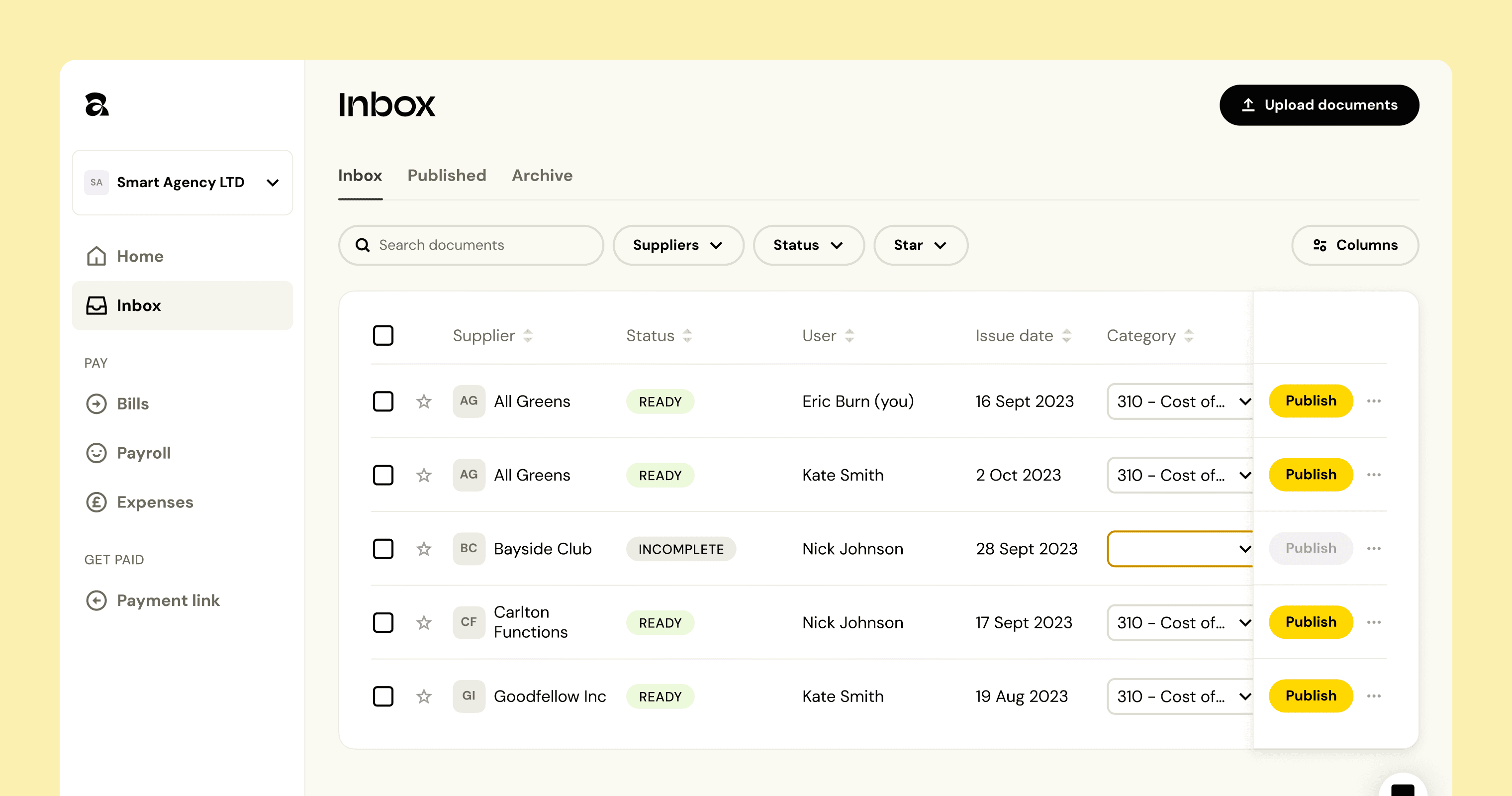Open the Smart Agency LTD company switcher
Screen dimensions: 1512x796
point(182,183)
